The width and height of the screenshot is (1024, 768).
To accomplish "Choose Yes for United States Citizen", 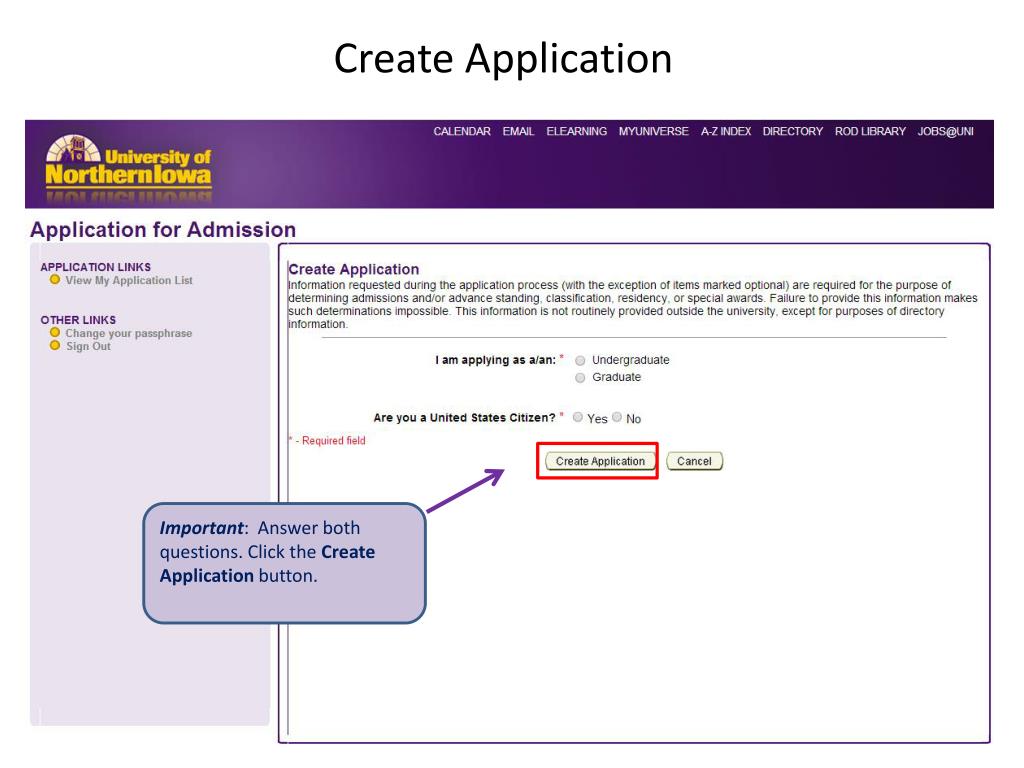I will tap(578, 417).
